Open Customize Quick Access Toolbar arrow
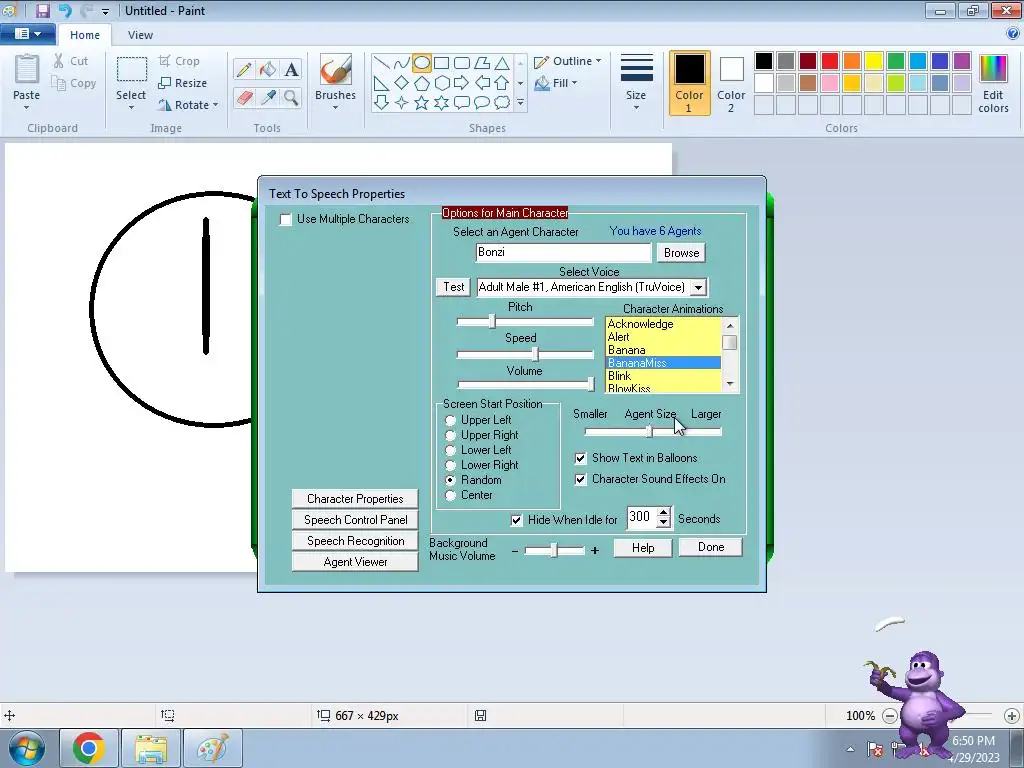Image resolution: width=1024 pixels, height=768 pixels. [105, 11]
